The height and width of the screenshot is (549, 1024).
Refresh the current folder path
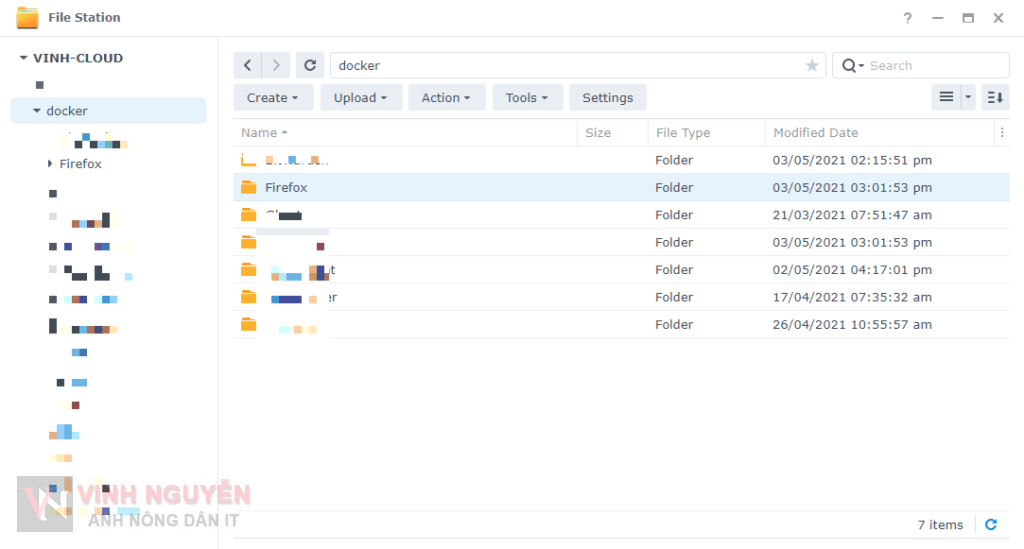click(310, 65)
